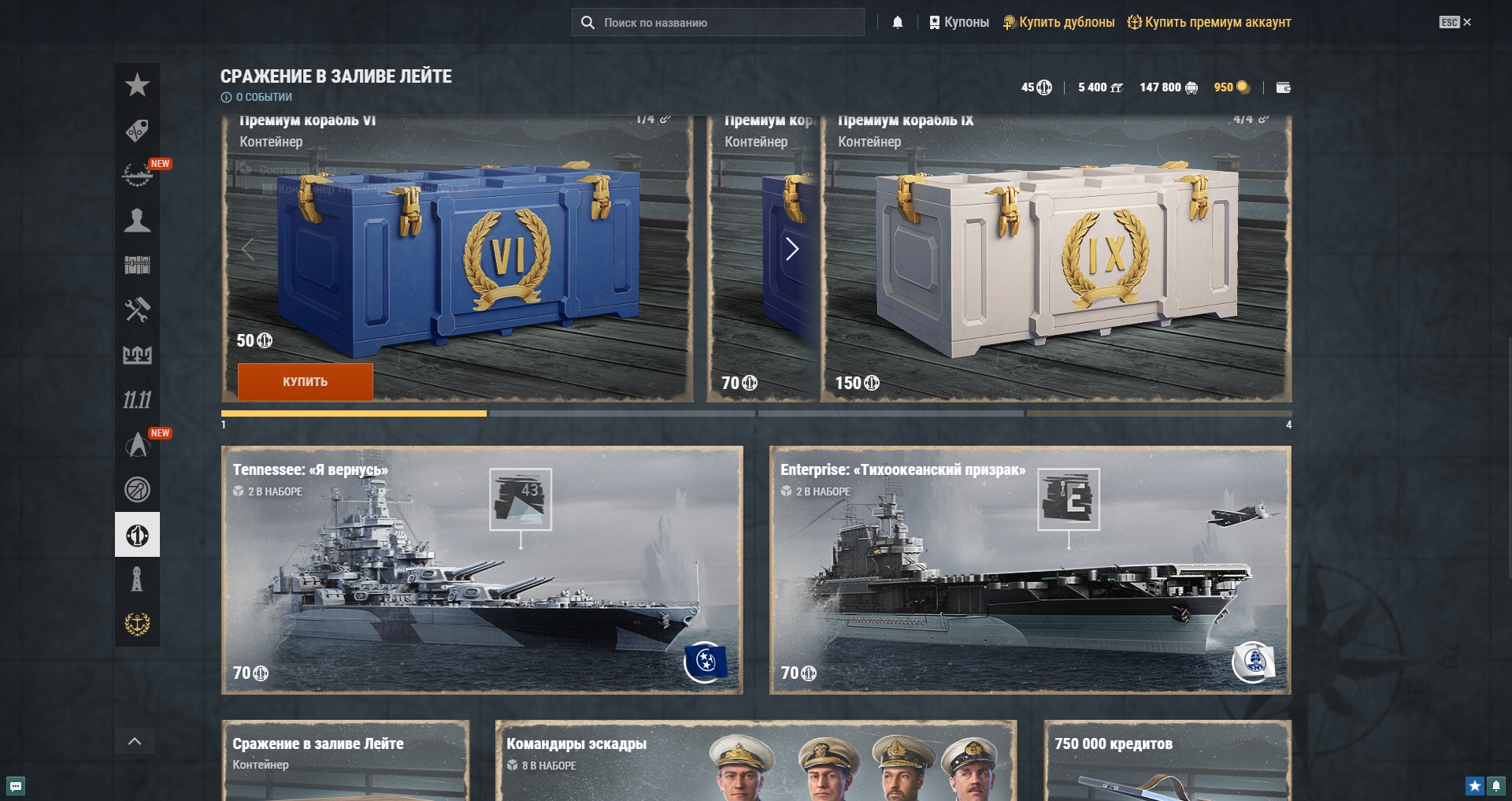This screenshot has height=801, width=1512.
Task: Open the Купоны menu item
Action: coord(958,22)
